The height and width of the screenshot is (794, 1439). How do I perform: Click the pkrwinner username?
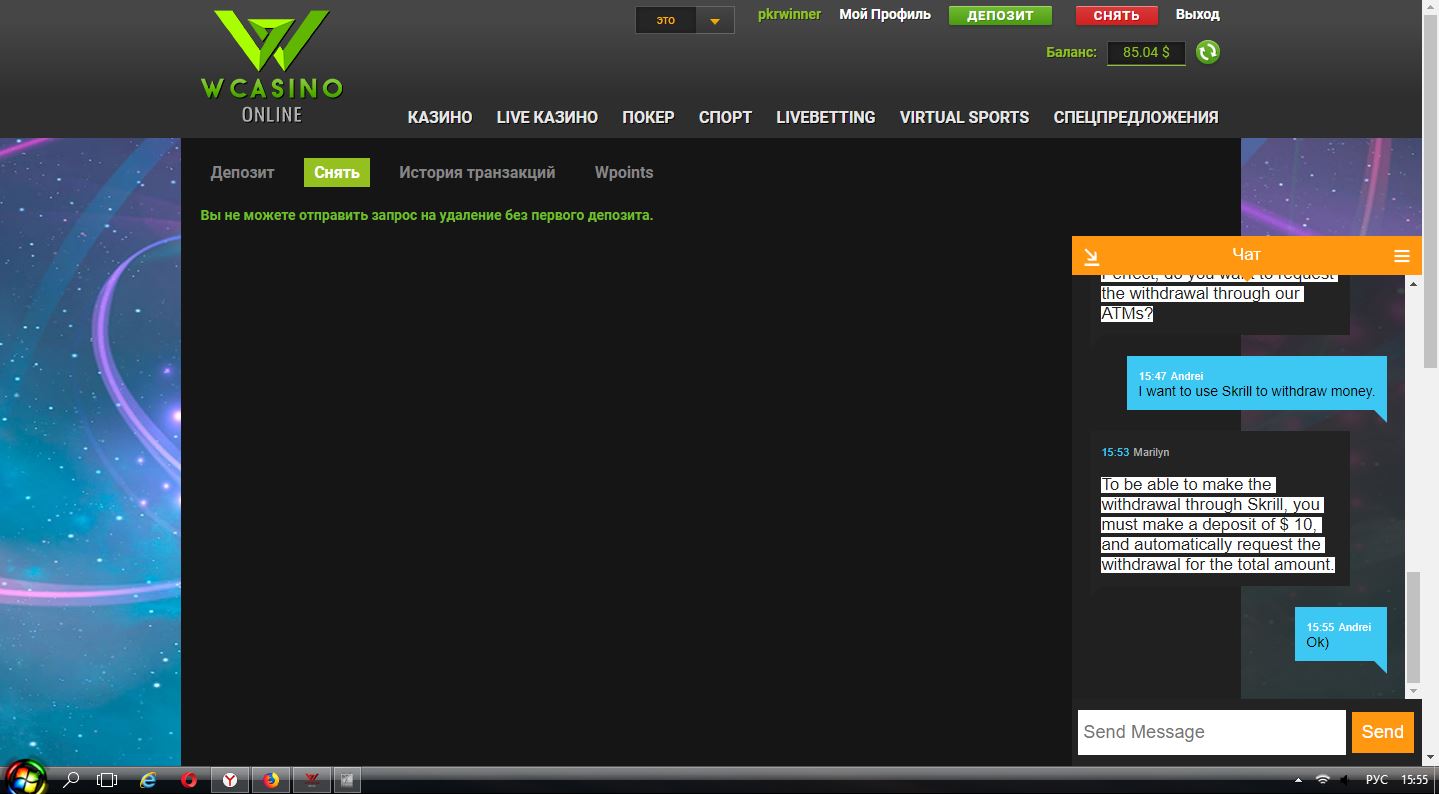(789, 15)
